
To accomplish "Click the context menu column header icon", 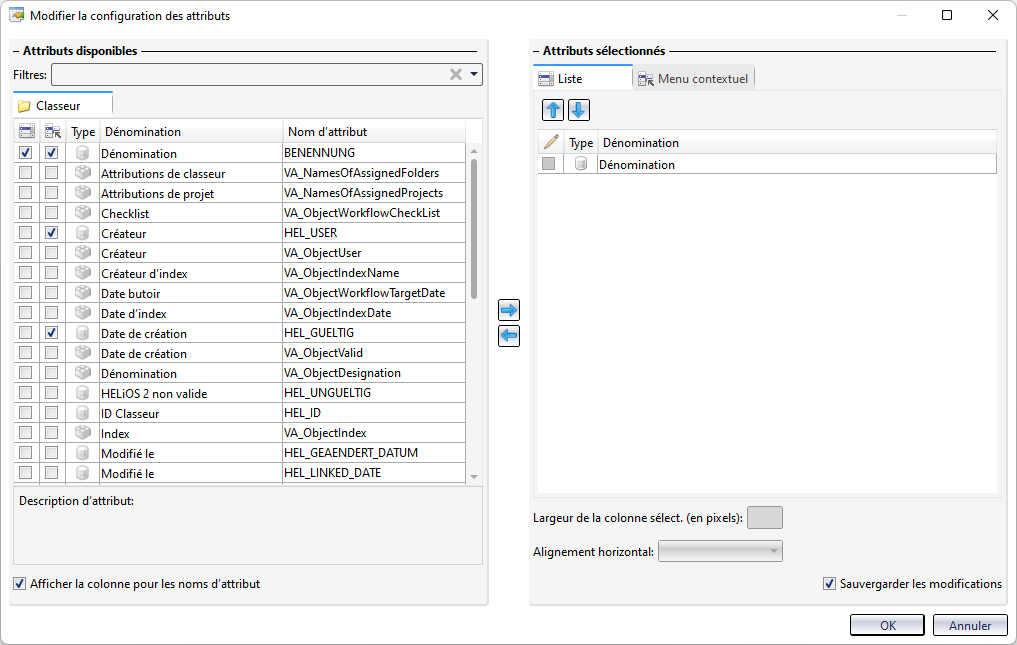I will [x=52, y=131].
